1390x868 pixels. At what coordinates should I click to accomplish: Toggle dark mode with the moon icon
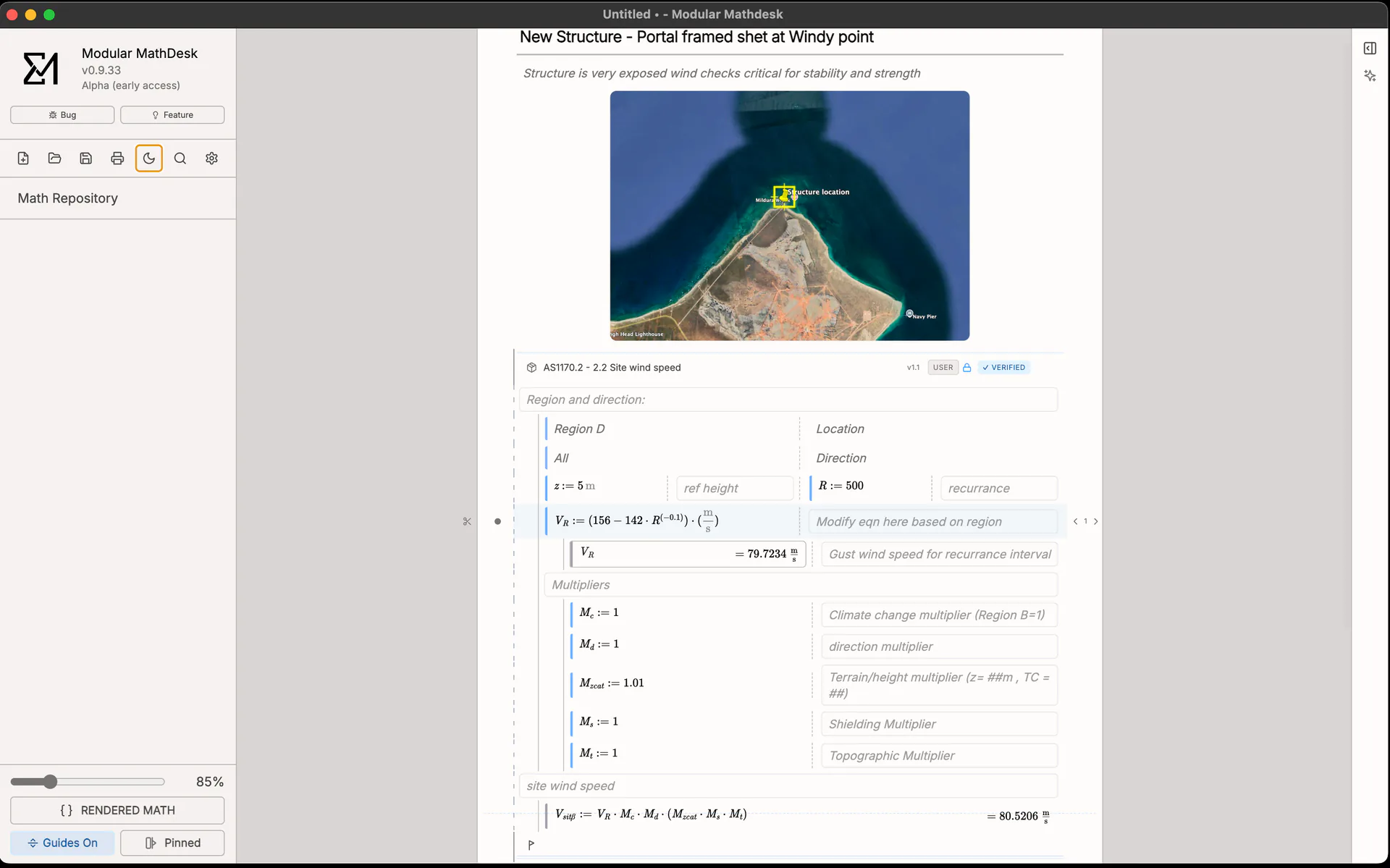pyautogui.click(x=149, y=159)
